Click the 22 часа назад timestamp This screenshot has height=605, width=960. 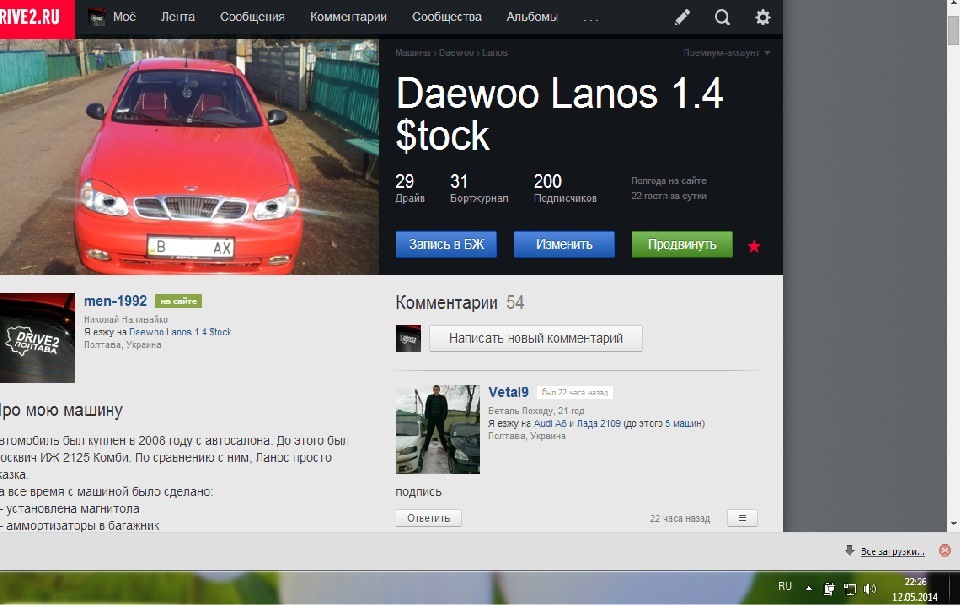[x=680, y=519]
